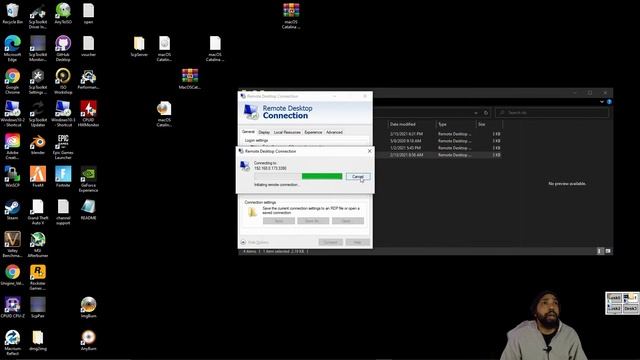Select the Microsoft Edge desktop shortcut

coord(13,48)
